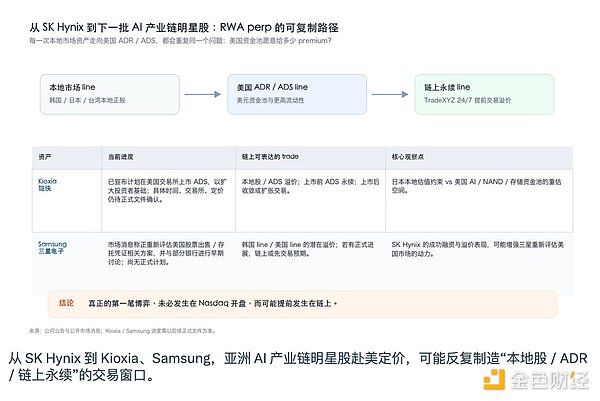Click bottom caption line starting "从 SK Hynix 到 Kioxia"
Image resolution: width=600 pixels, height=401 pixels.
tap(298, 359)
